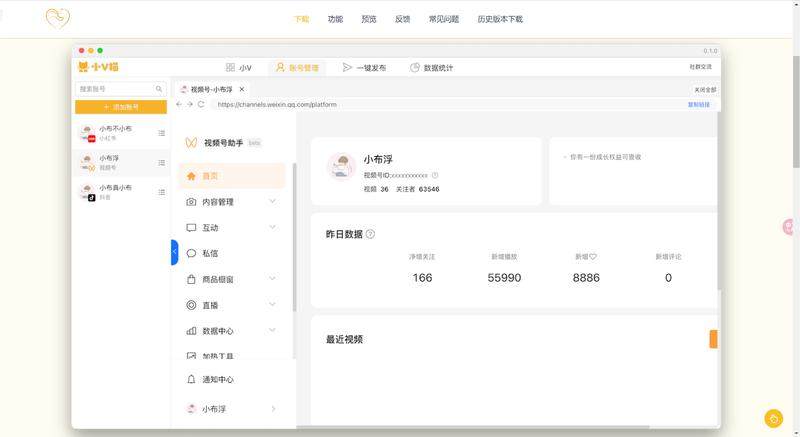
Task: Expand the 数据中心 dropdown
Action: click(x=272, y=331)
